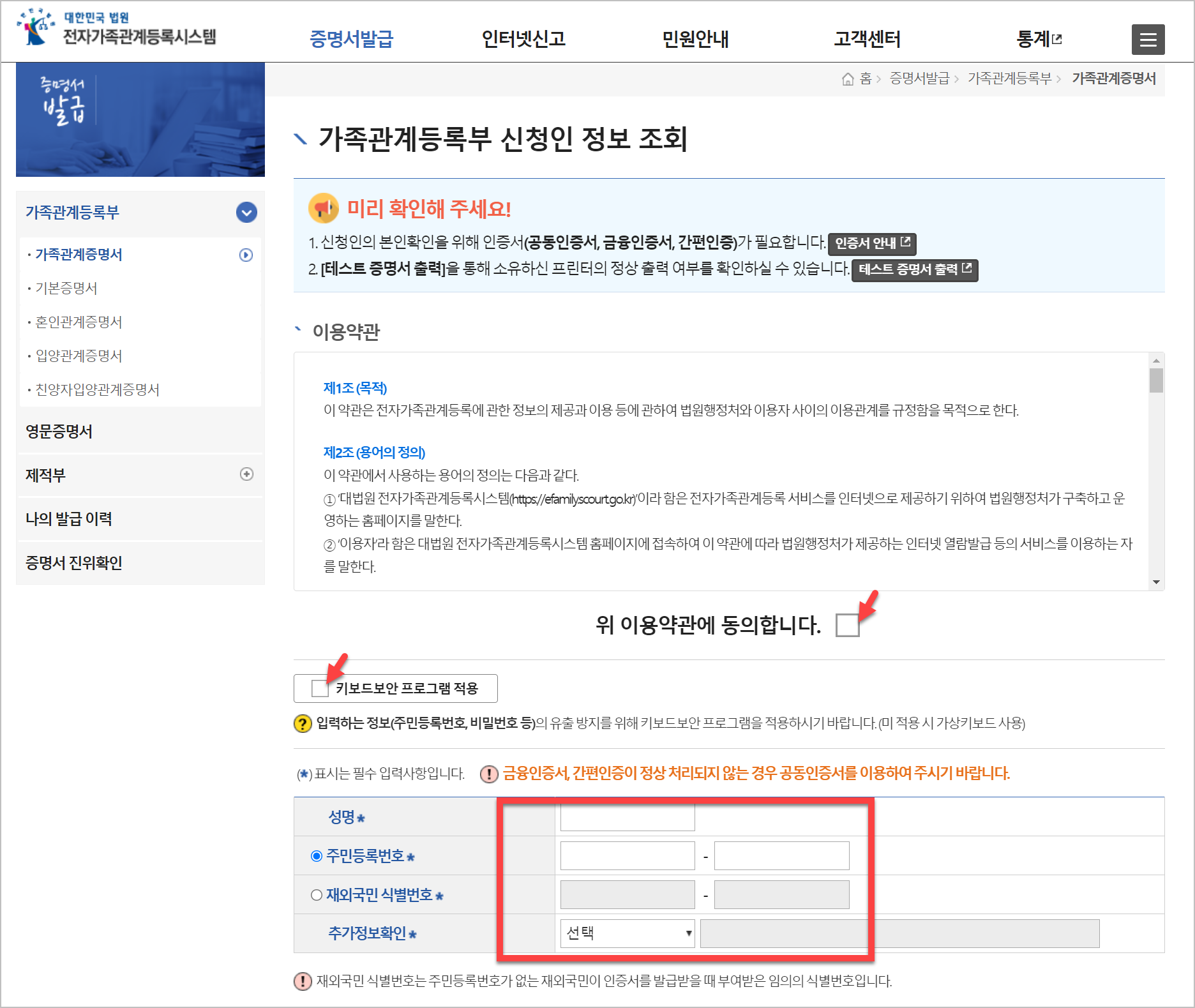Open the 고객센터 top menu
The image size is (1195, 1008).
(868, 40)
